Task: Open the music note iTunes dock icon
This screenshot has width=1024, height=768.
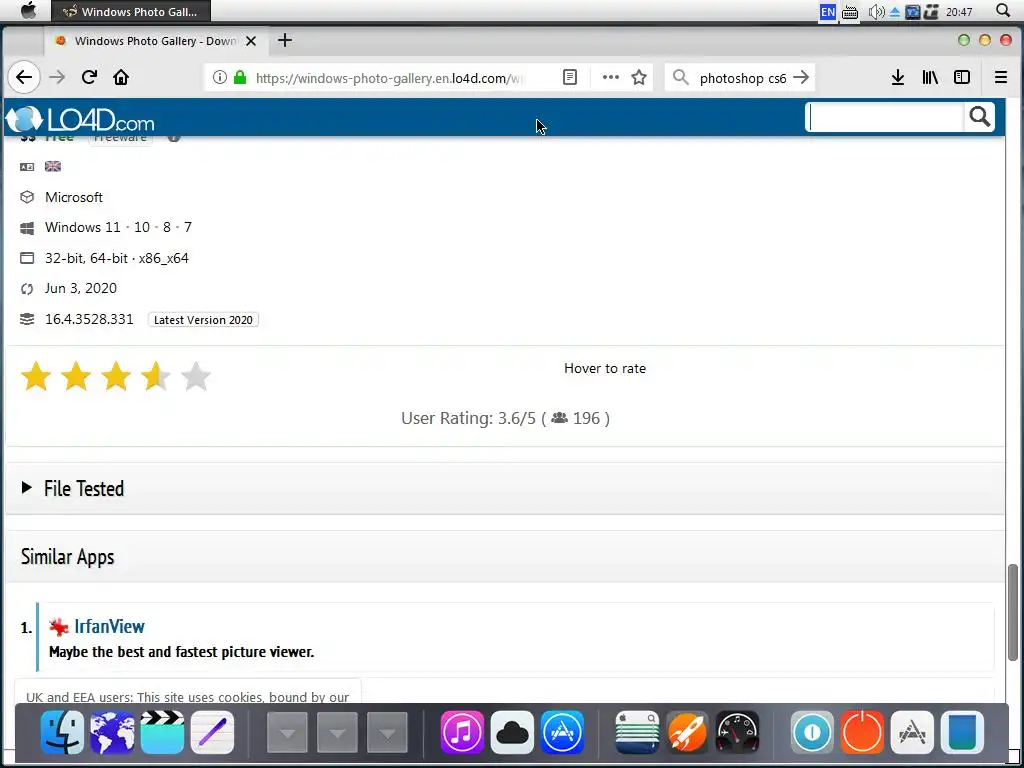Action: click(x=462, y=733)
